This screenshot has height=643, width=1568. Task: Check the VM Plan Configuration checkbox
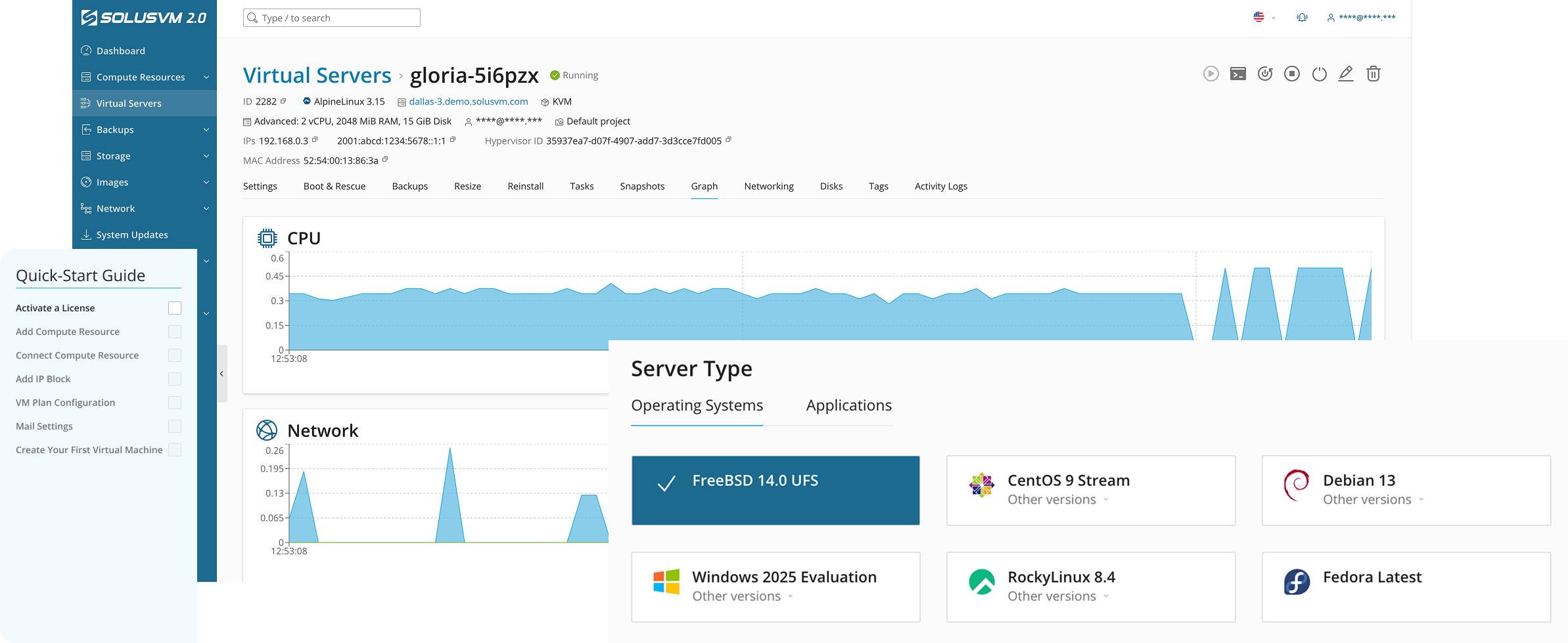[x=175, y=403]
